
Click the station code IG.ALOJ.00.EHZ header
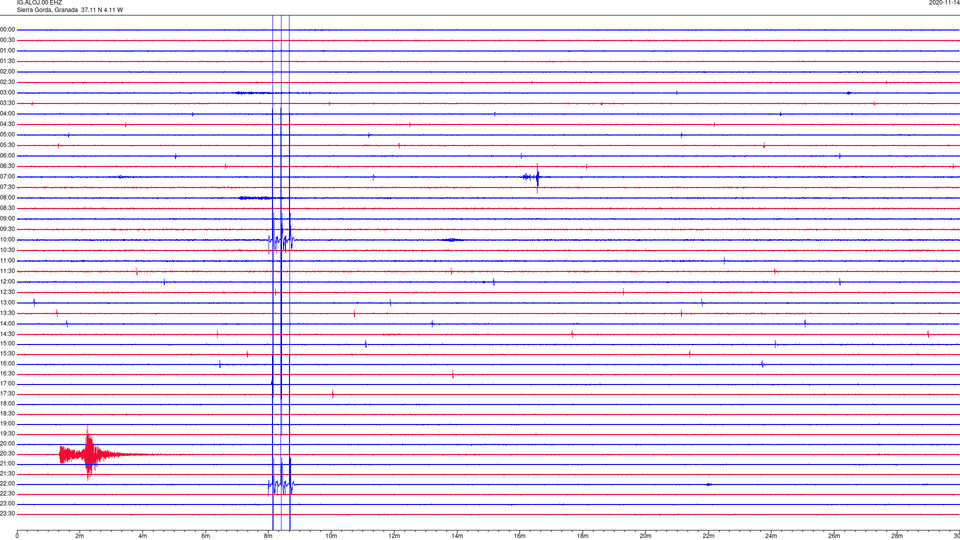[x=39, y=3]
